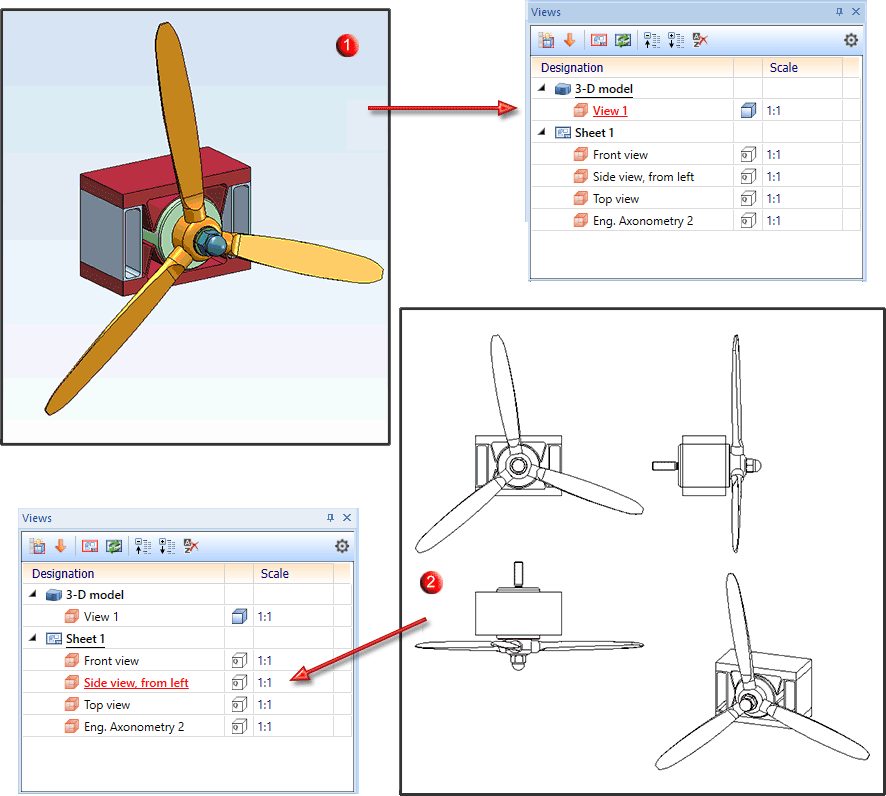Image resolution: width=886 pixels, height=796 pixels.
Task: Collapse all tree entries icon in upper Views toolbar
Action: pyautogui.click(x=652, y=40)
